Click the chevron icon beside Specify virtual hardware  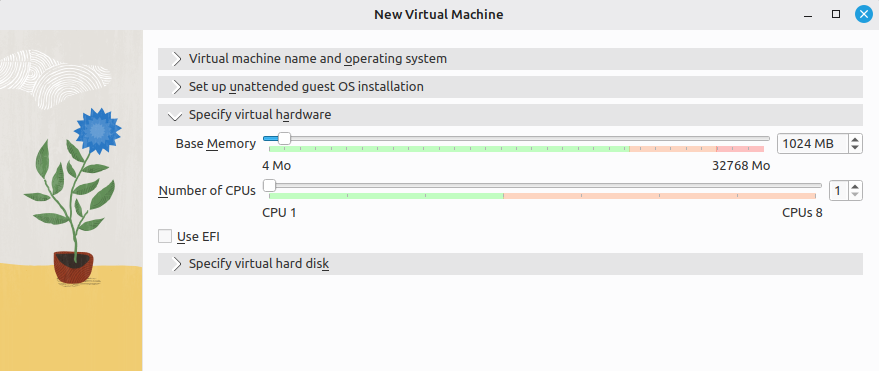pos(175,116)
